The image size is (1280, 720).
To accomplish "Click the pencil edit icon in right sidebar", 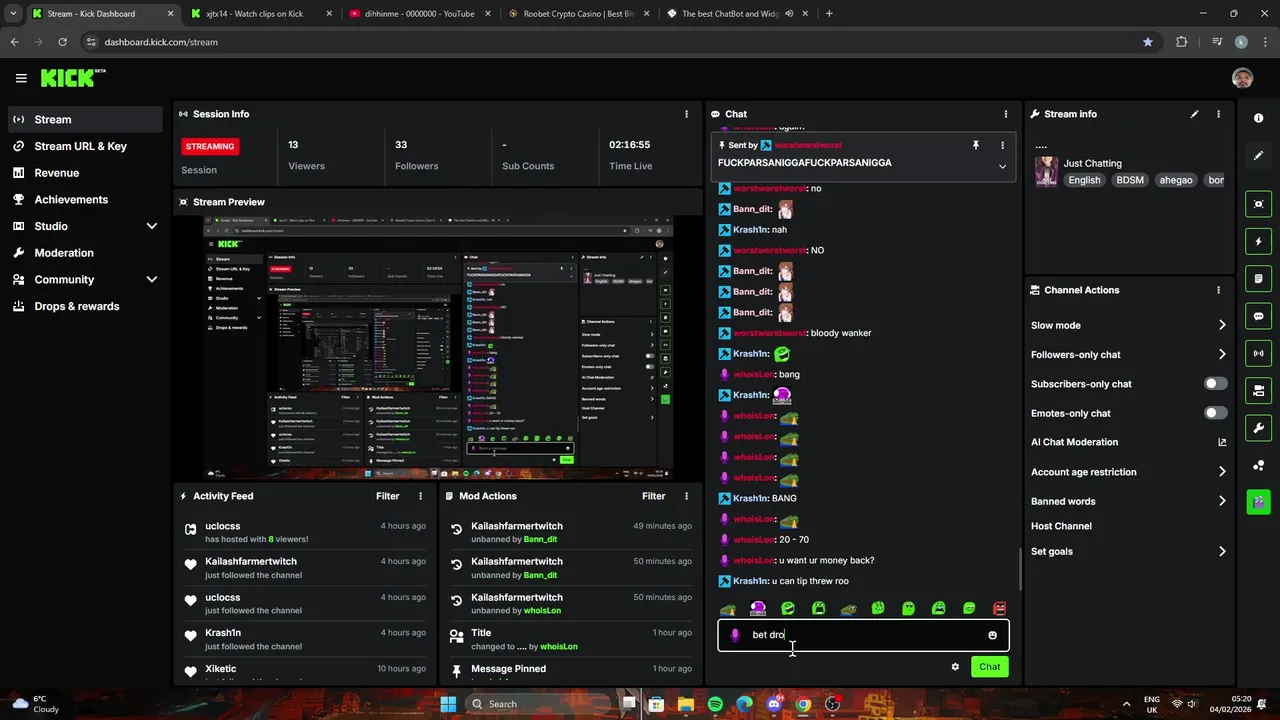I will pos(1258,155).
